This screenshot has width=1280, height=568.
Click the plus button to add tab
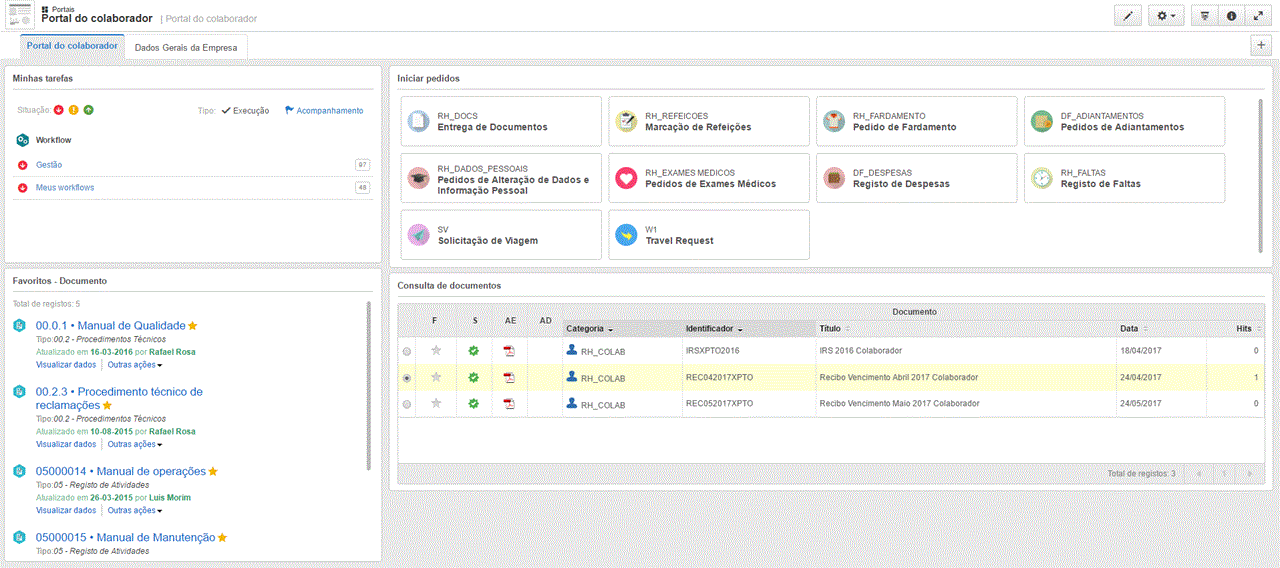(1261, 45)
